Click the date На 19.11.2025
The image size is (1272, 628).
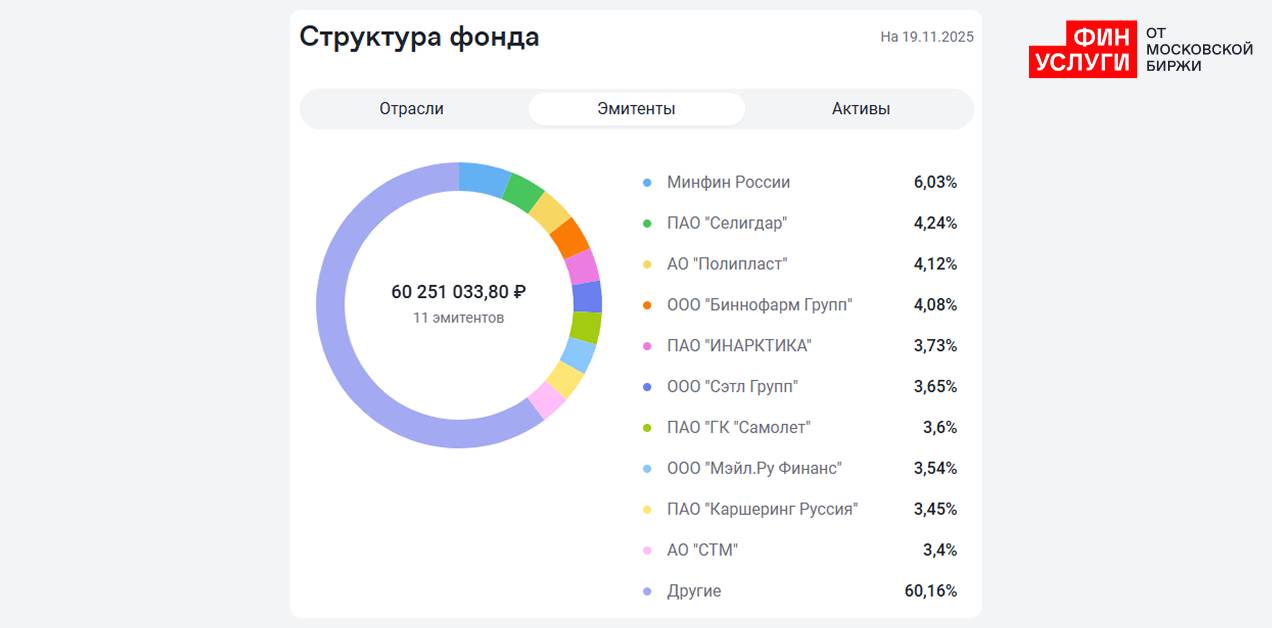(926, 37)
